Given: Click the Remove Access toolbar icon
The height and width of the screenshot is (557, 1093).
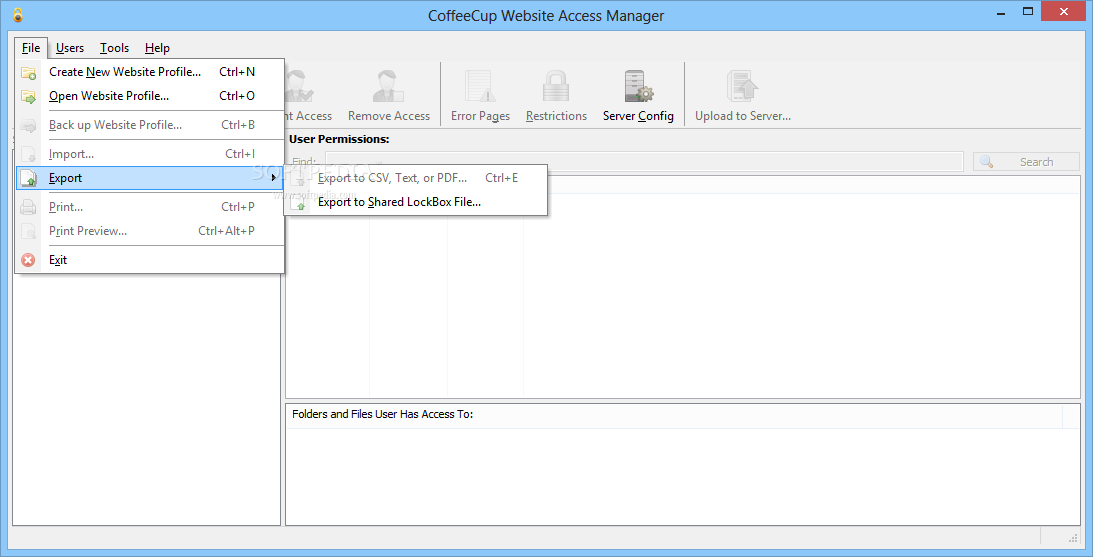Looking at the screenshot, I should pos(388,86).
